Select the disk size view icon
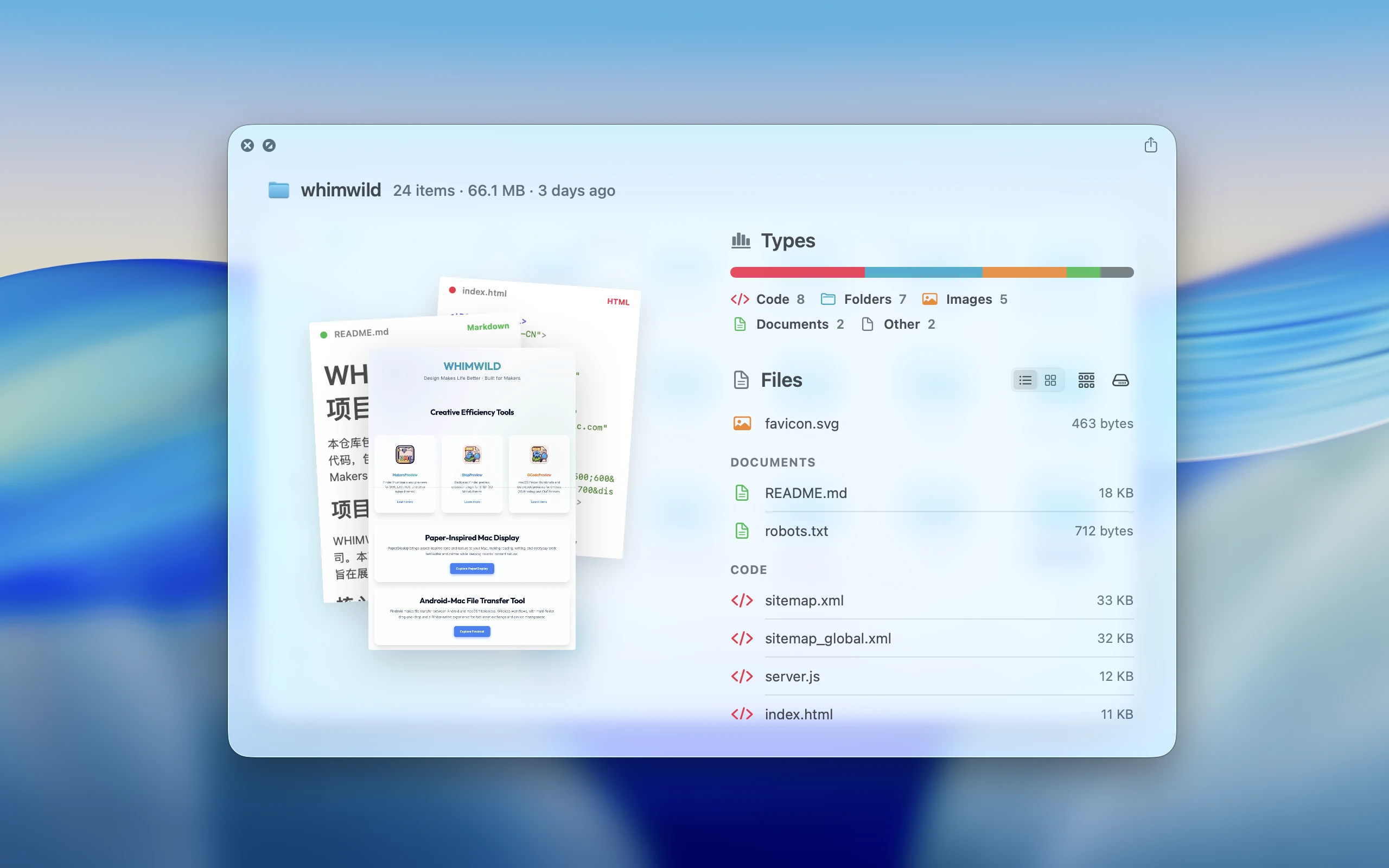The width and height of the screenshot is (1389, 868). (x=1120, y=380)
